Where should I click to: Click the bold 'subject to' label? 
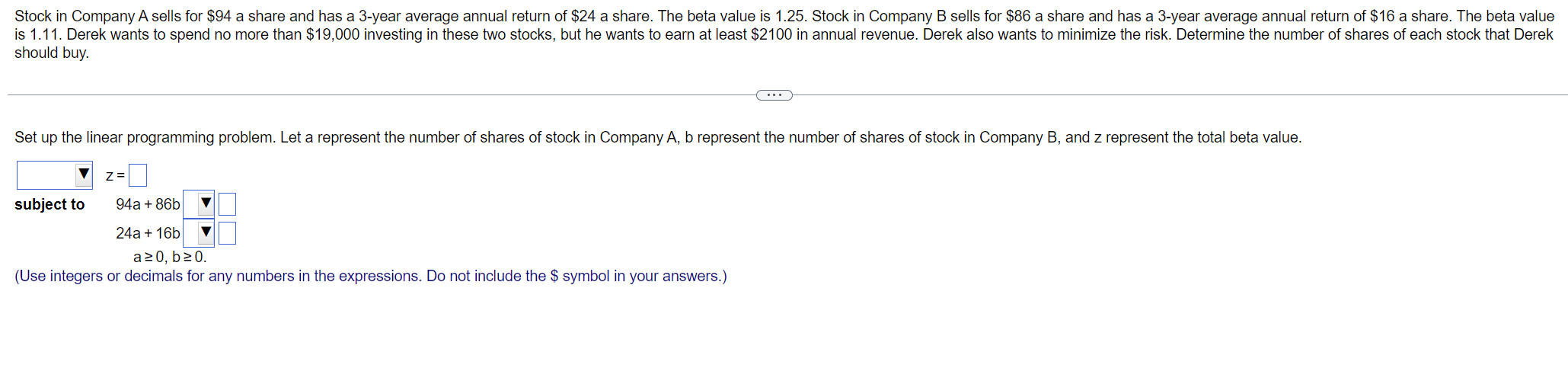tap(49, 204)
